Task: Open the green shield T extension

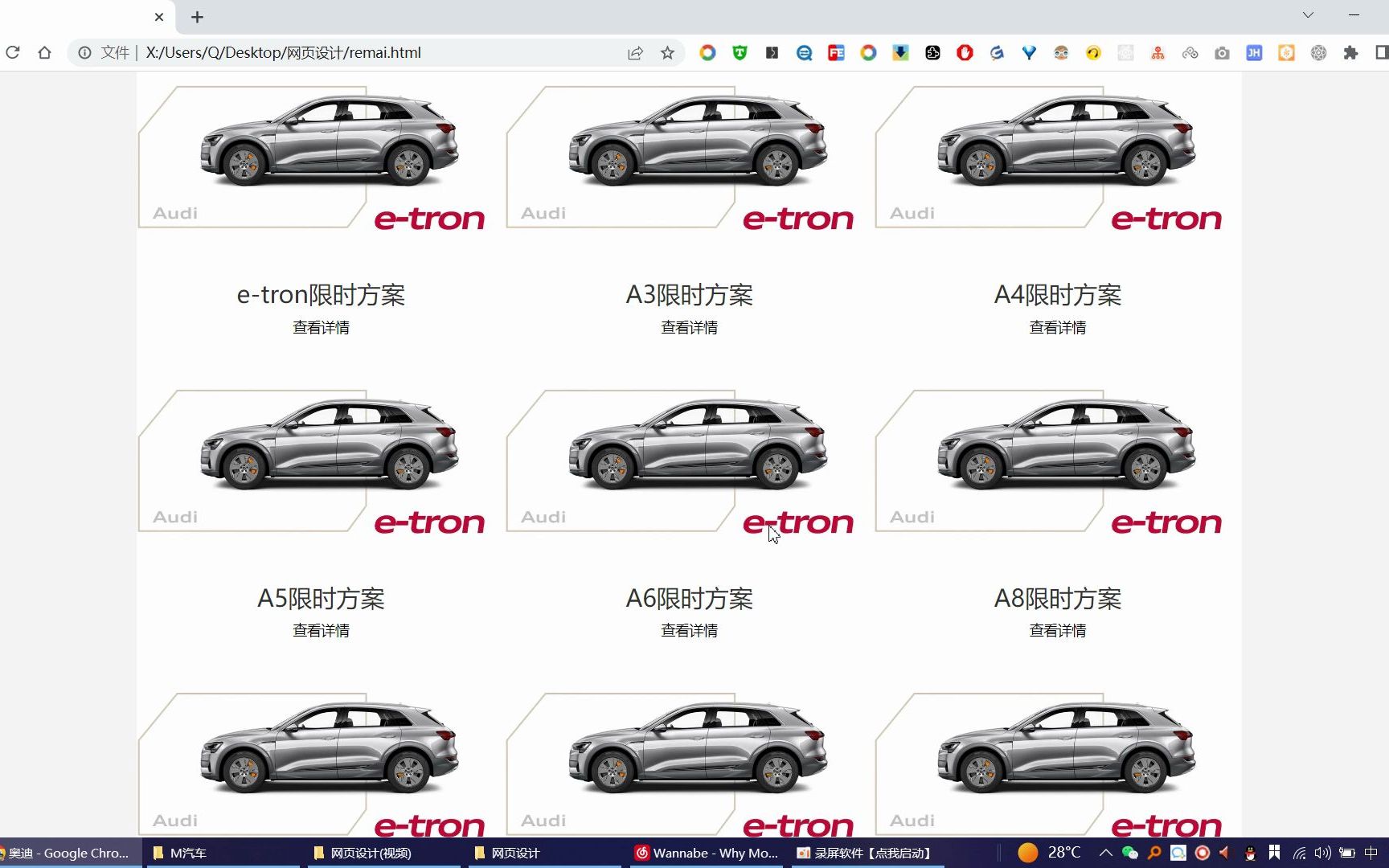Action: click(740, 53)
